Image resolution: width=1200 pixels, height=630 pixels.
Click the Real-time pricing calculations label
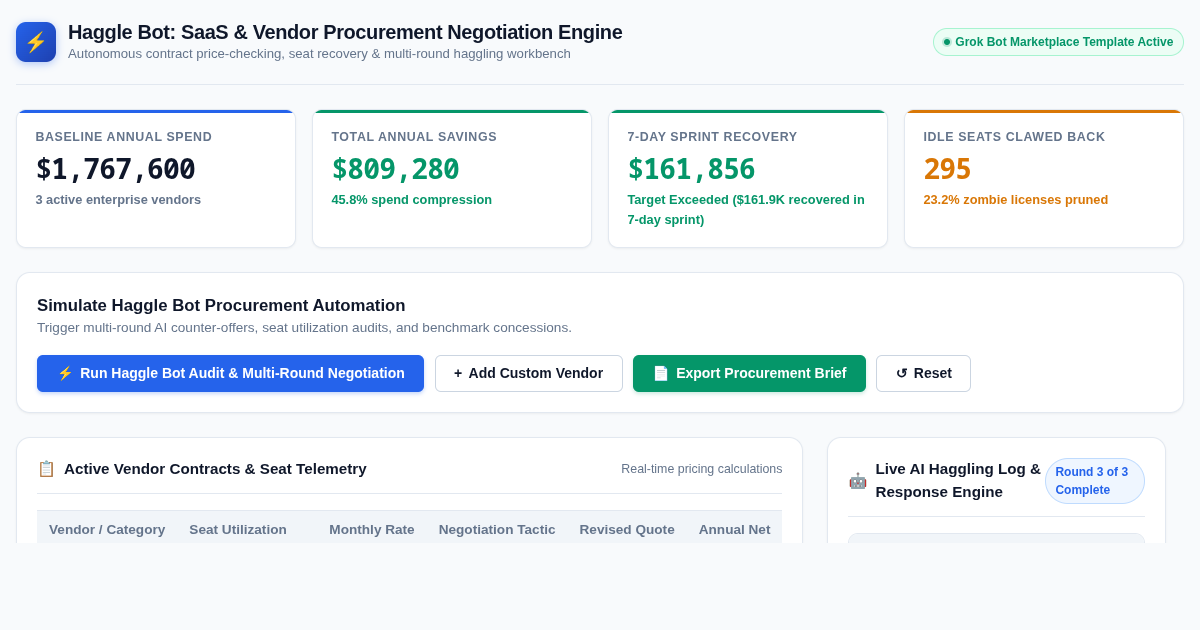[x=702, y=469]
